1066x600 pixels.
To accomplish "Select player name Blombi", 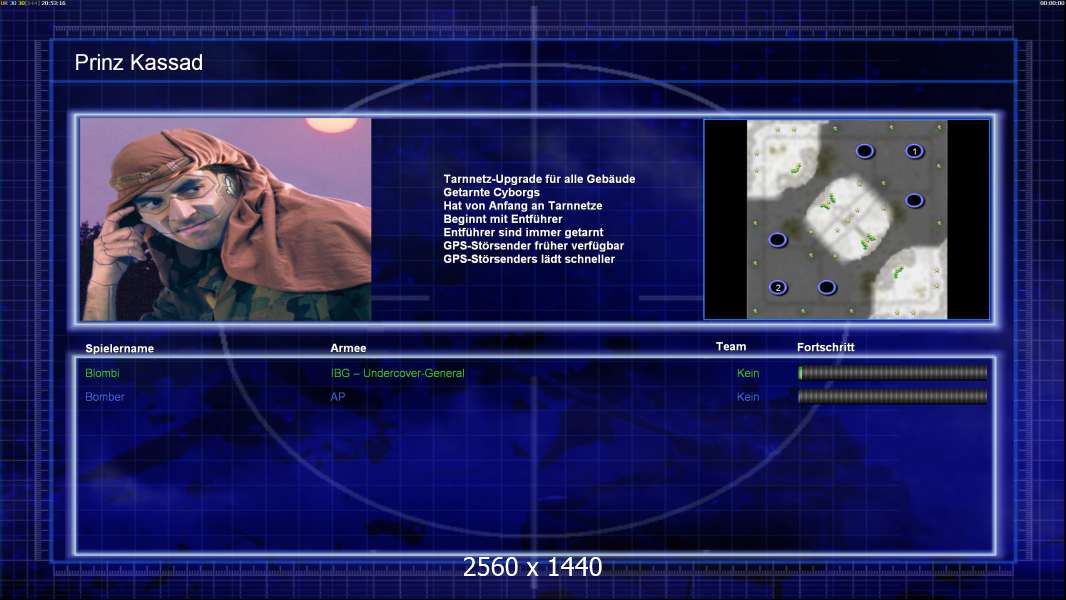I will (102, 374).
